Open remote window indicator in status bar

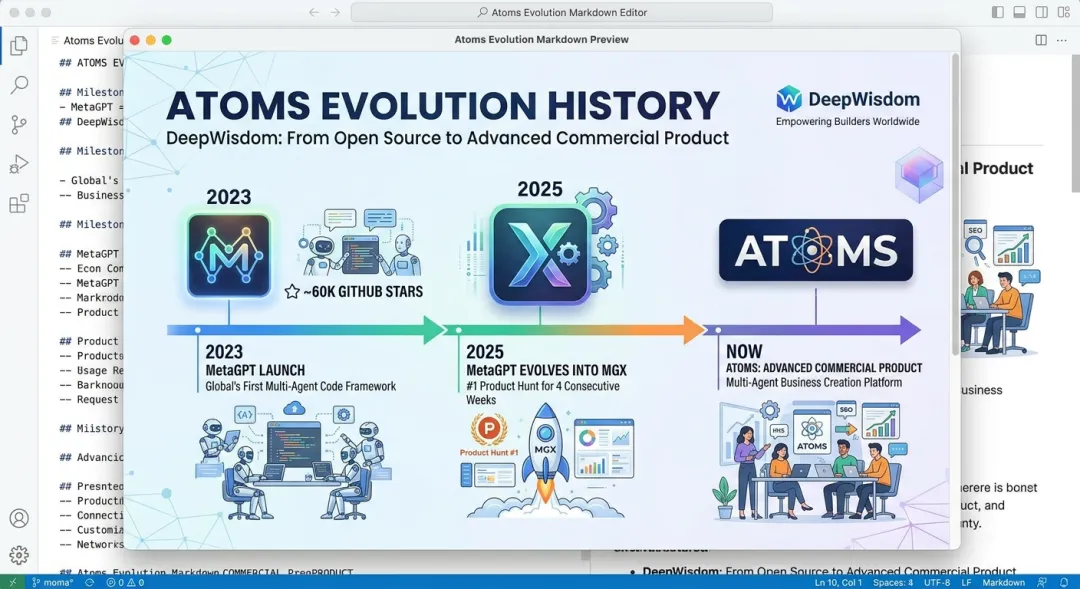12,582
